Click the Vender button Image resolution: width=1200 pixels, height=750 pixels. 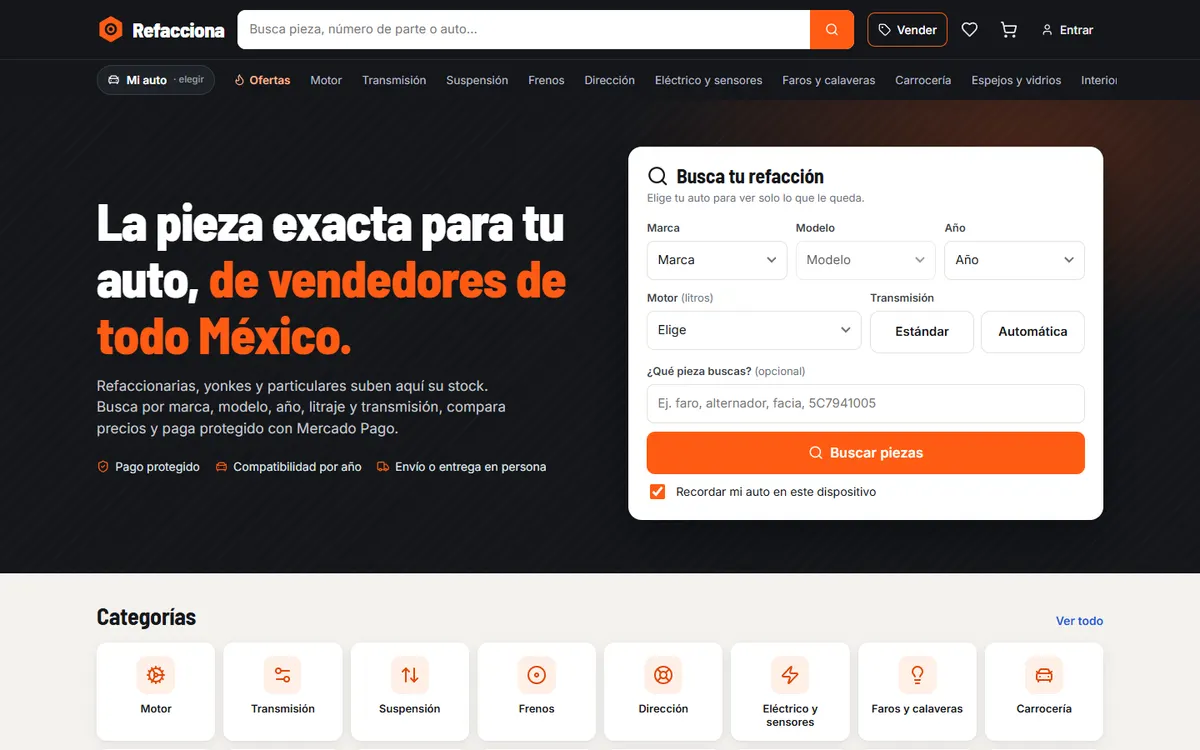[x=908, y=30]
